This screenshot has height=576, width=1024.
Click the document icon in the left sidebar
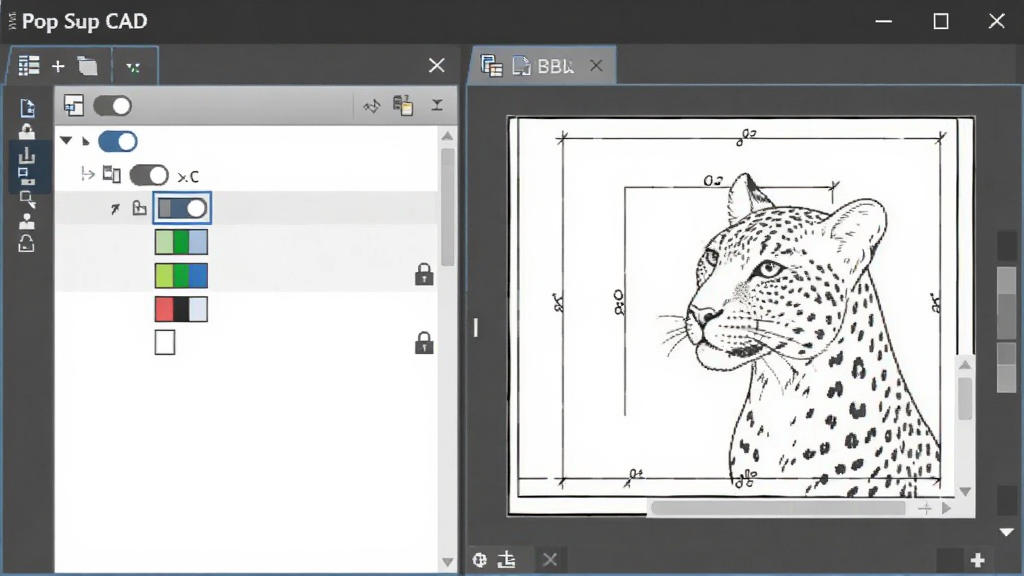pos(27,108)
